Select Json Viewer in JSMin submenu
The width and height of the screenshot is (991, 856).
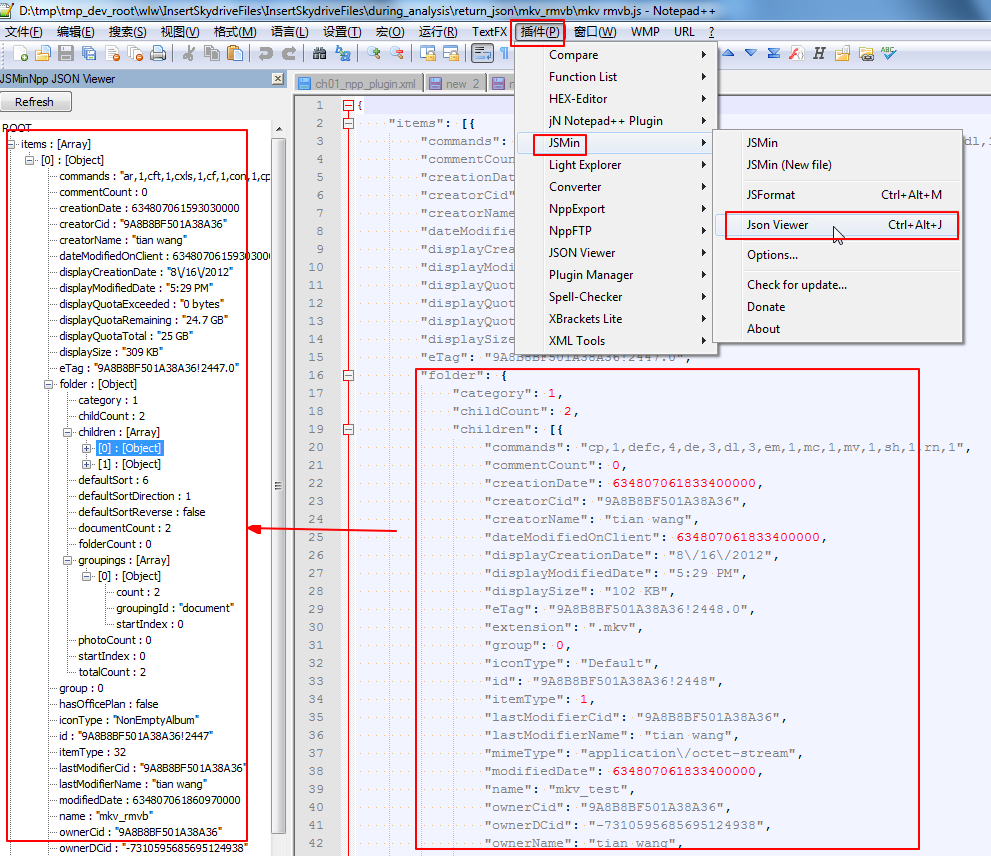(x=777, y=225)
